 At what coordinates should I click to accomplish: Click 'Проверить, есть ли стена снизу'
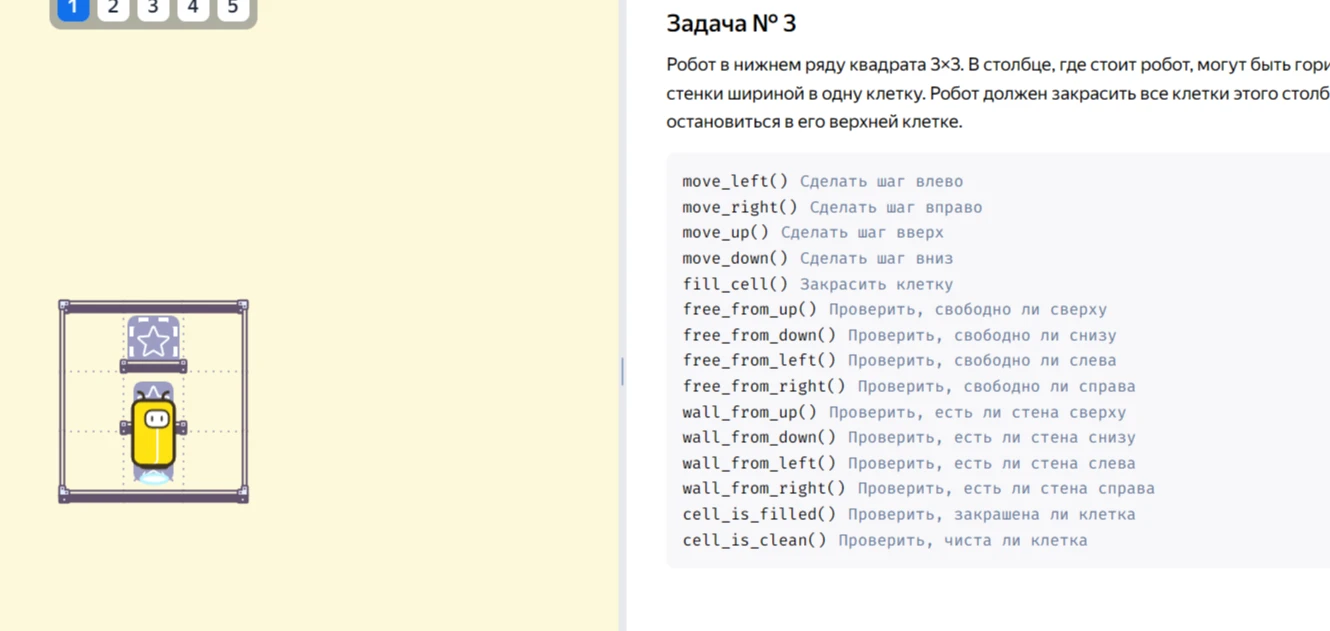(x=992, y=437)
